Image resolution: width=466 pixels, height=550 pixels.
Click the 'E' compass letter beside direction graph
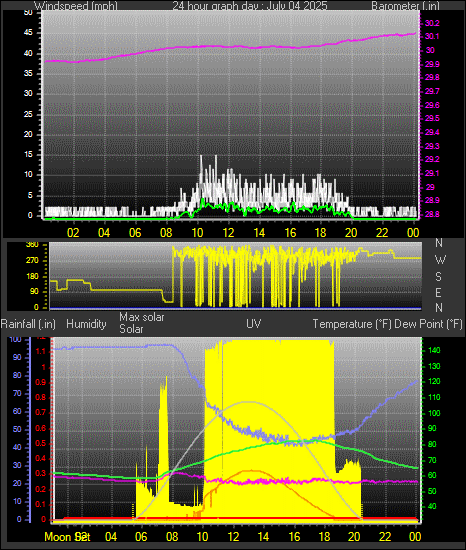click(438, 293)
